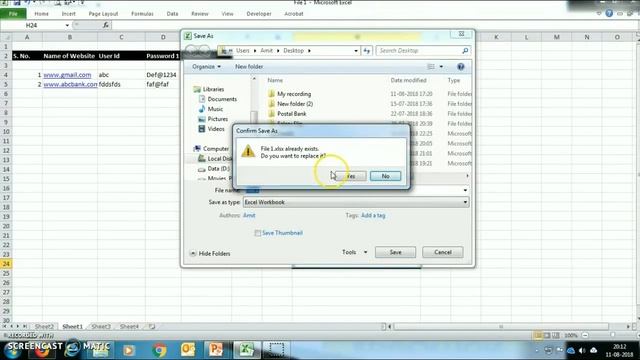640x360 pixels.
Task: Open www.abcbank.com link in cell B5
Action: tap(70, 84)
